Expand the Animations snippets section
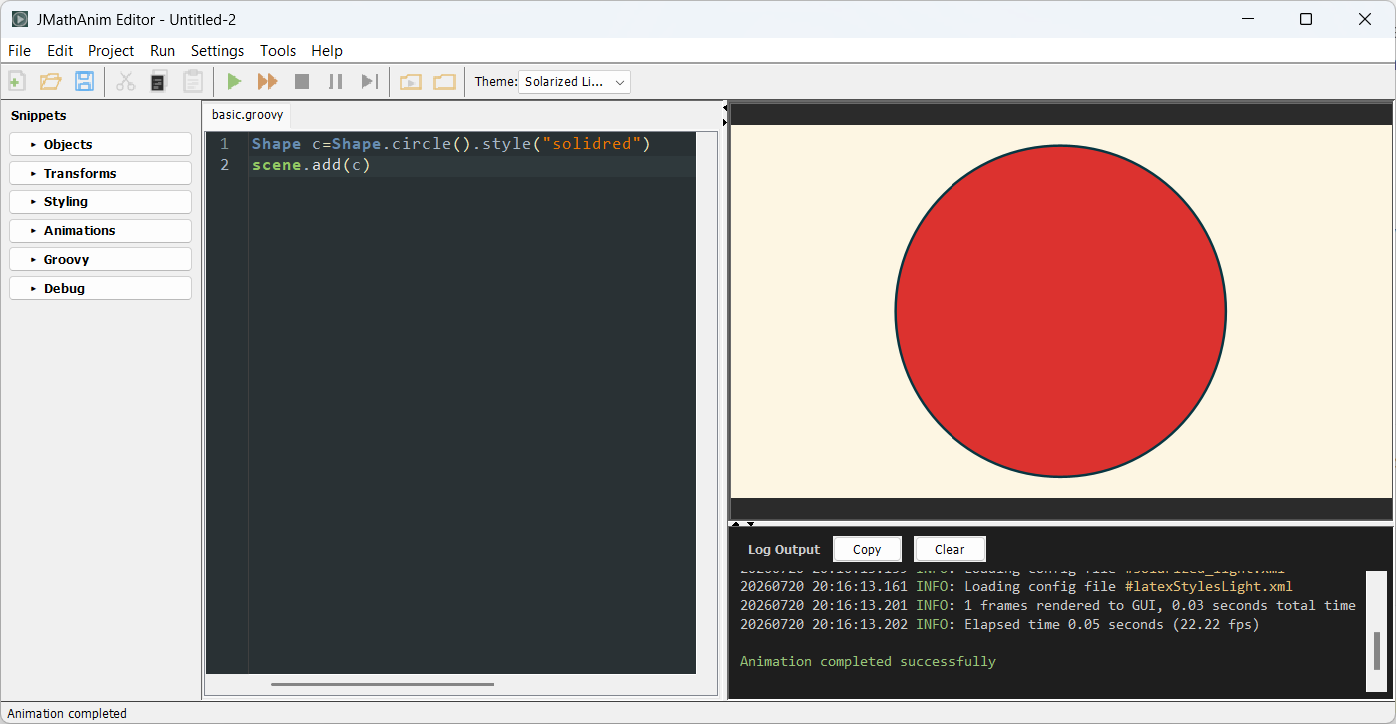Viewport: 1396px width, 724px height. click(x=100, y=231)
